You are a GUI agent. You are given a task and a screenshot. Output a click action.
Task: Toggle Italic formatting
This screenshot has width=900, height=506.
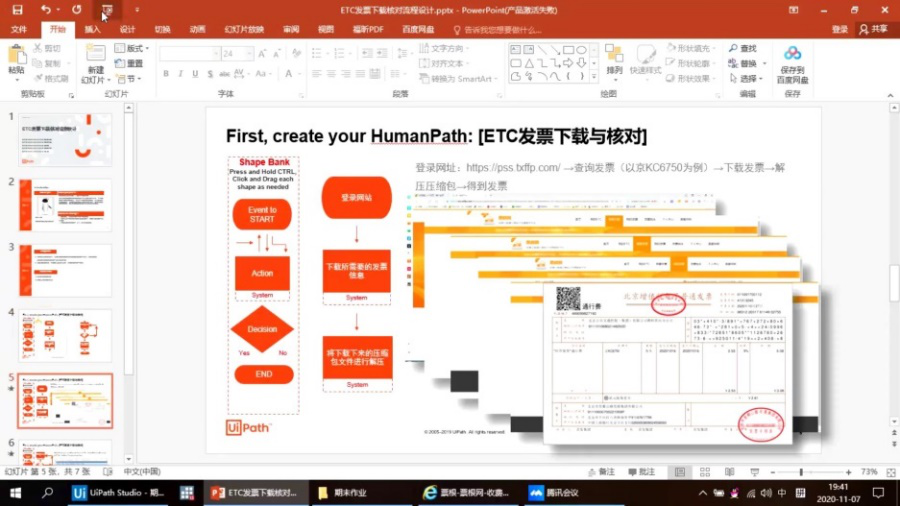pos(180,74)
